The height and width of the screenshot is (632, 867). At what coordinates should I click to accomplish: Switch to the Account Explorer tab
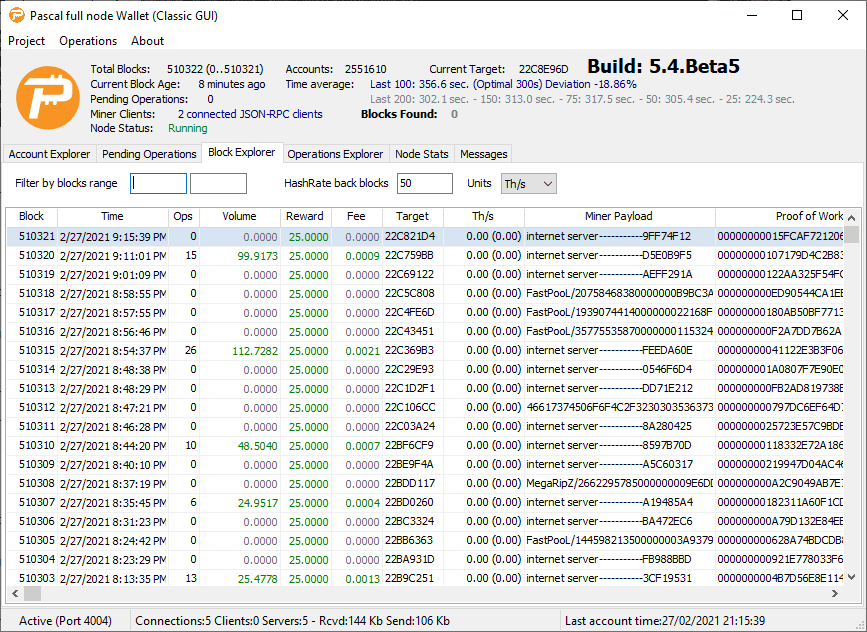click(x=49, y=154)
